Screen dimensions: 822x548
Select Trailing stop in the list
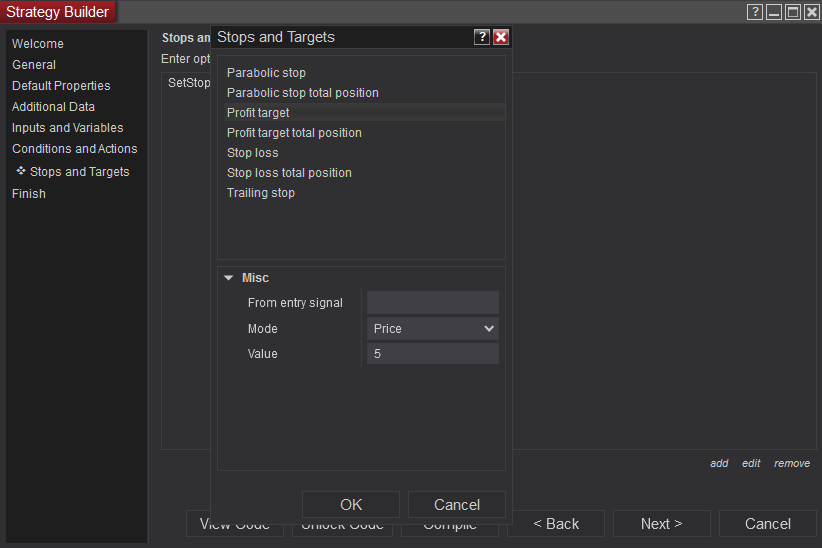point(261,193)
